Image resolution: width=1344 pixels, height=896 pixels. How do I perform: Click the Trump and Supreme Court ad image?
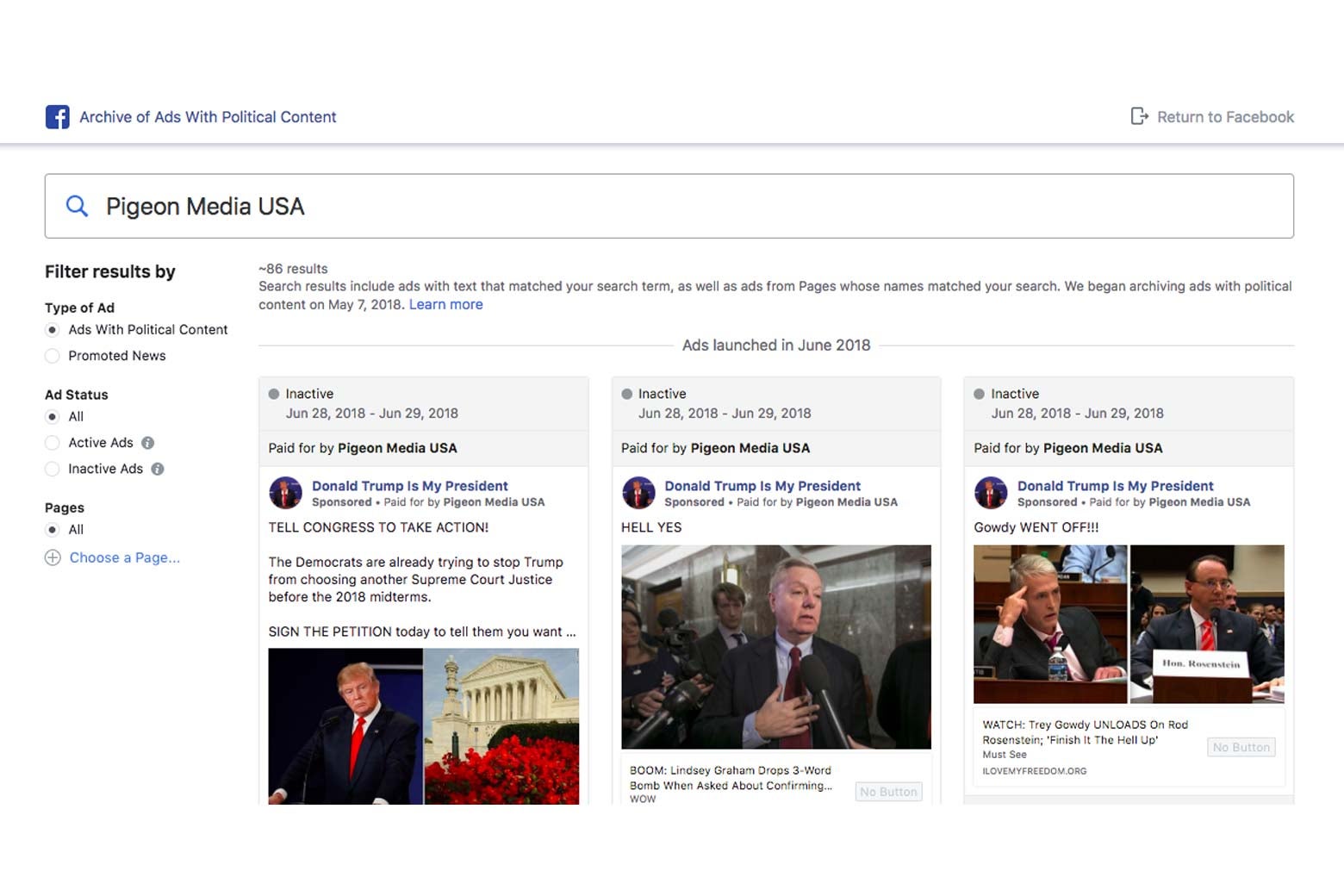pos(424,726)
